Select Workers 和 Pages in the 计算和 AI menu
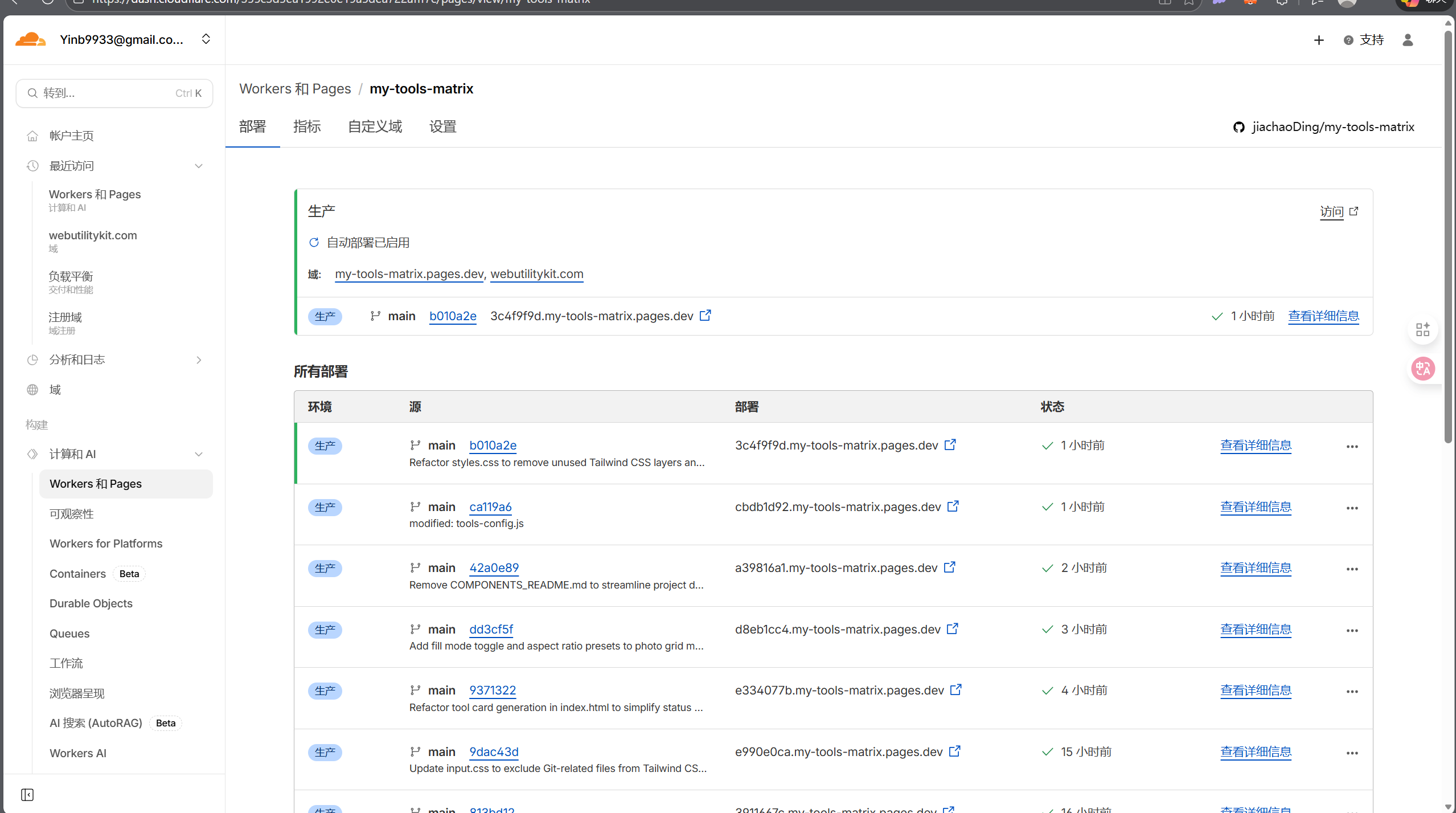The height and width of the screenshot is (813, 1456). point(126,484)
